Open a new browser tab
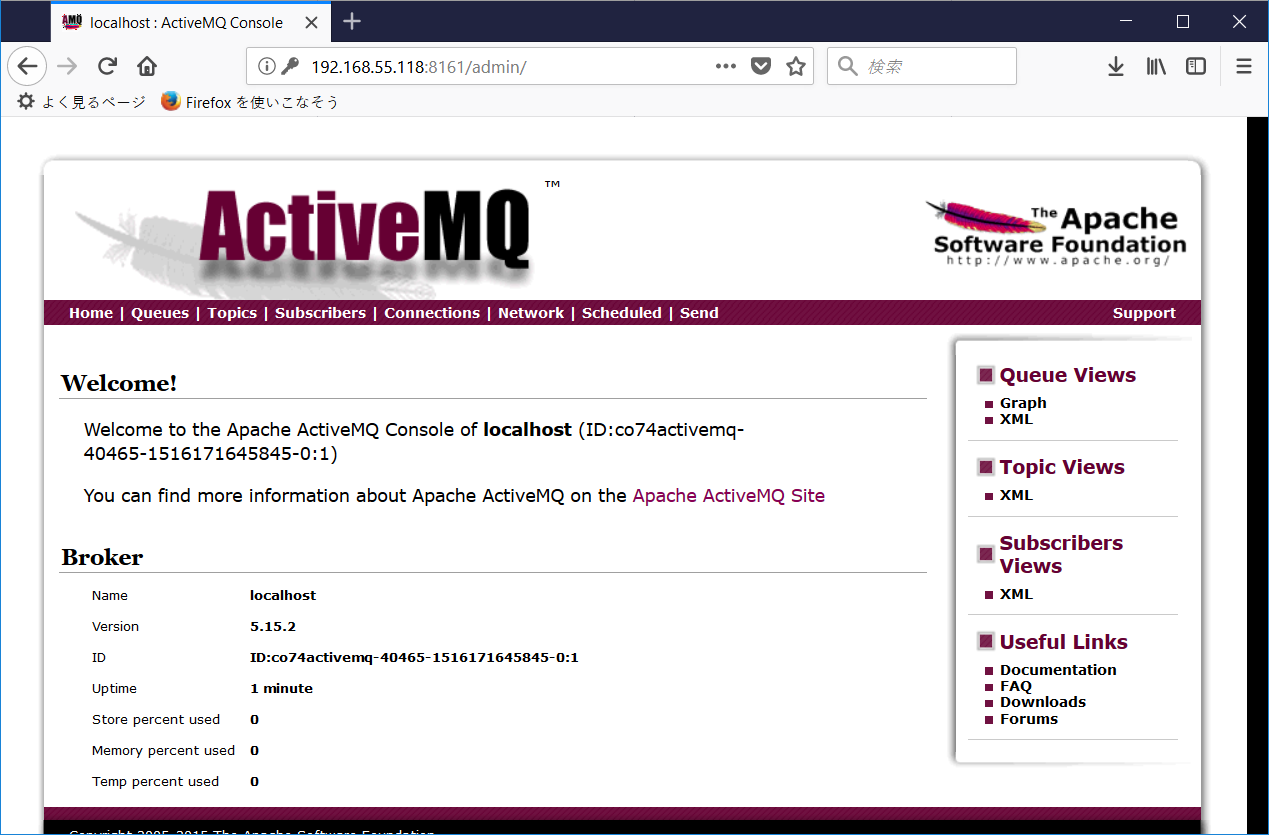The image size is (1269, 835). click(x=351, y=21)
